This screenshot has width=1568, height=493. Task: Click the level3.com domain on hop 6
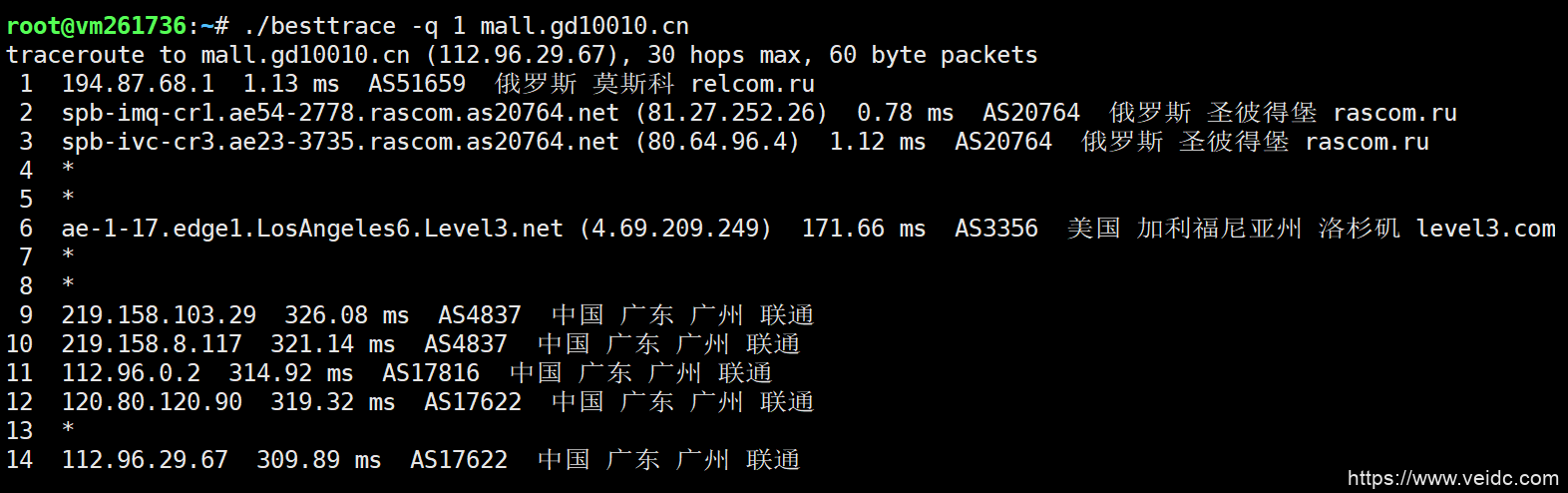pyautogui.click(x=1485, y=229)
